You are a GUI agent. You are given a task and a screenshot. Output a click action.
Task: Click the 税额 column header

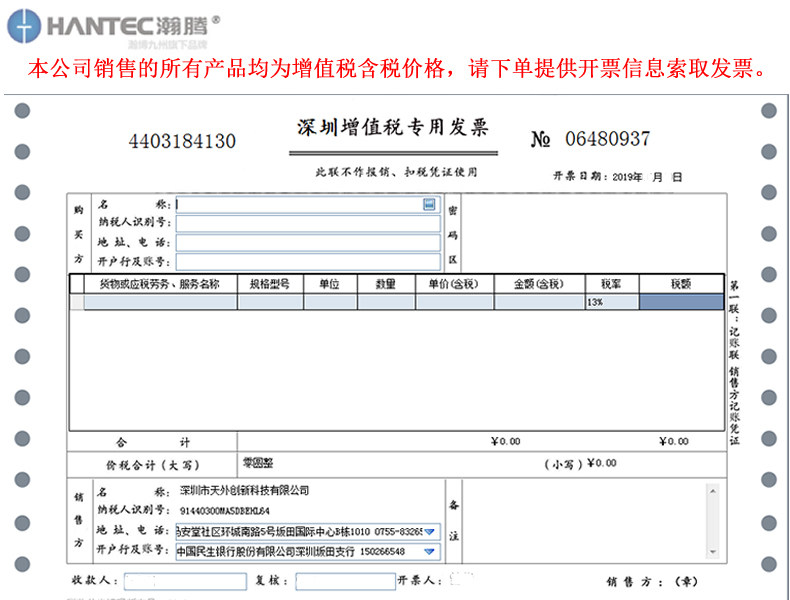(681, 284)
